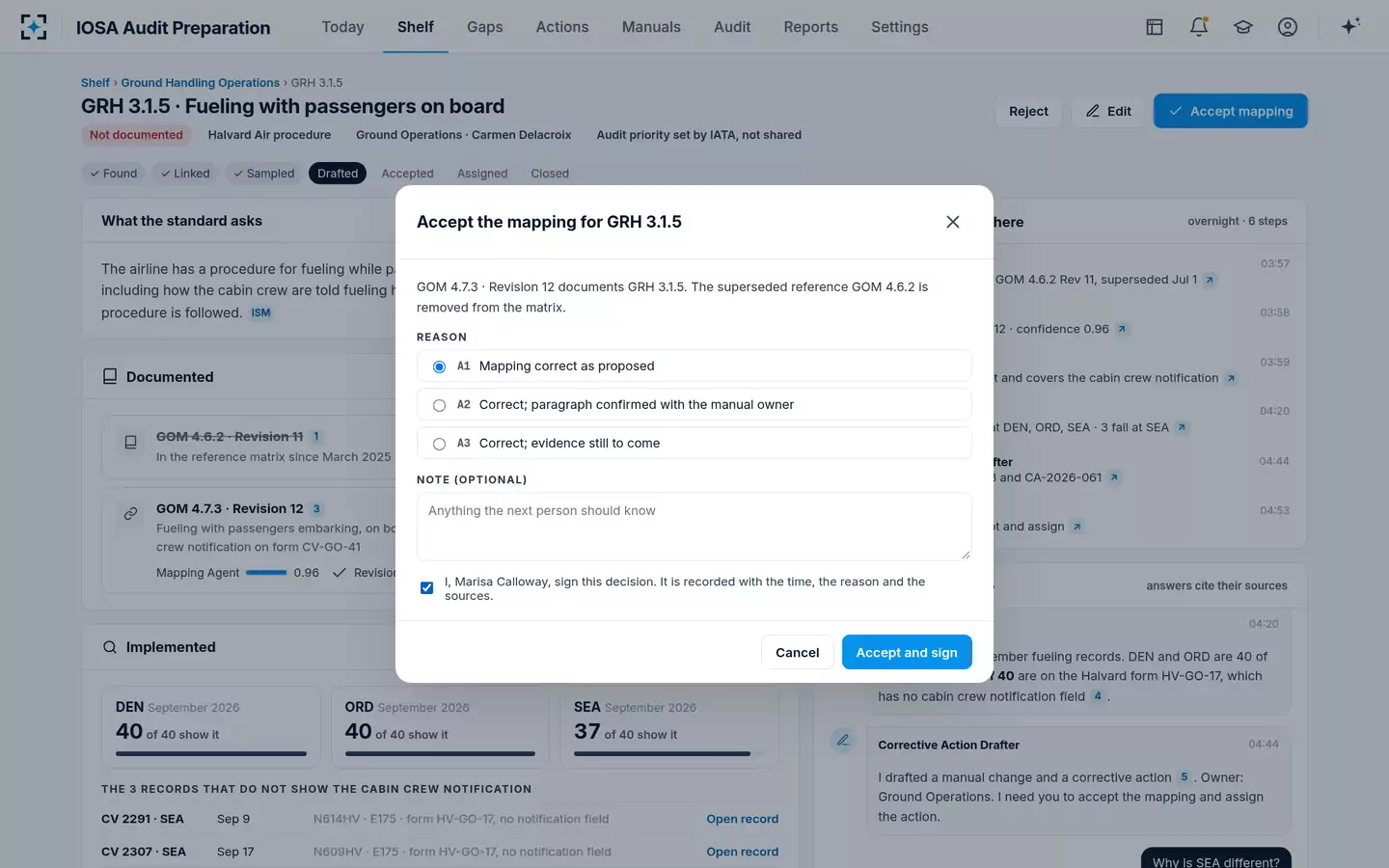Open the Audit tab
Image resolution: width=1389 pixels, height=868 pixels.
(x=732, y=27)
